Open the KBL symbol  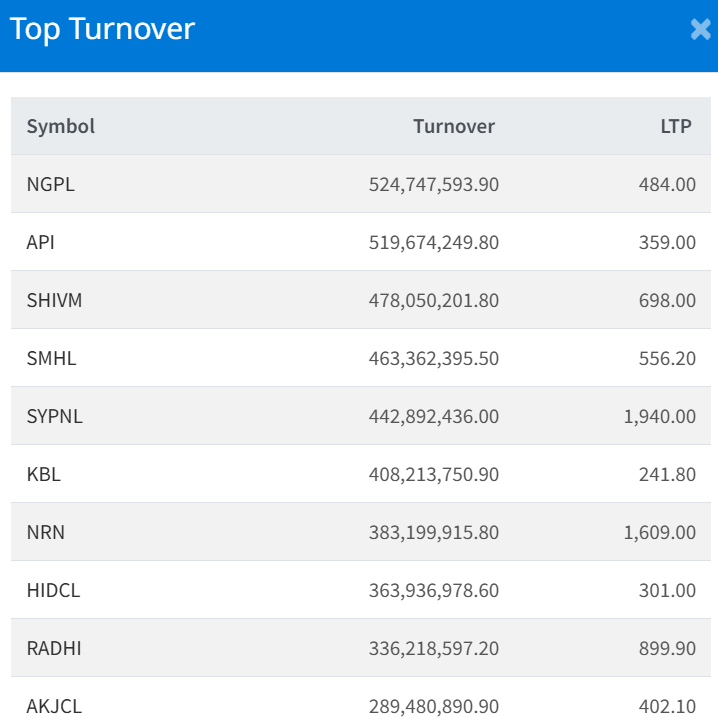(x=43, y=474)
